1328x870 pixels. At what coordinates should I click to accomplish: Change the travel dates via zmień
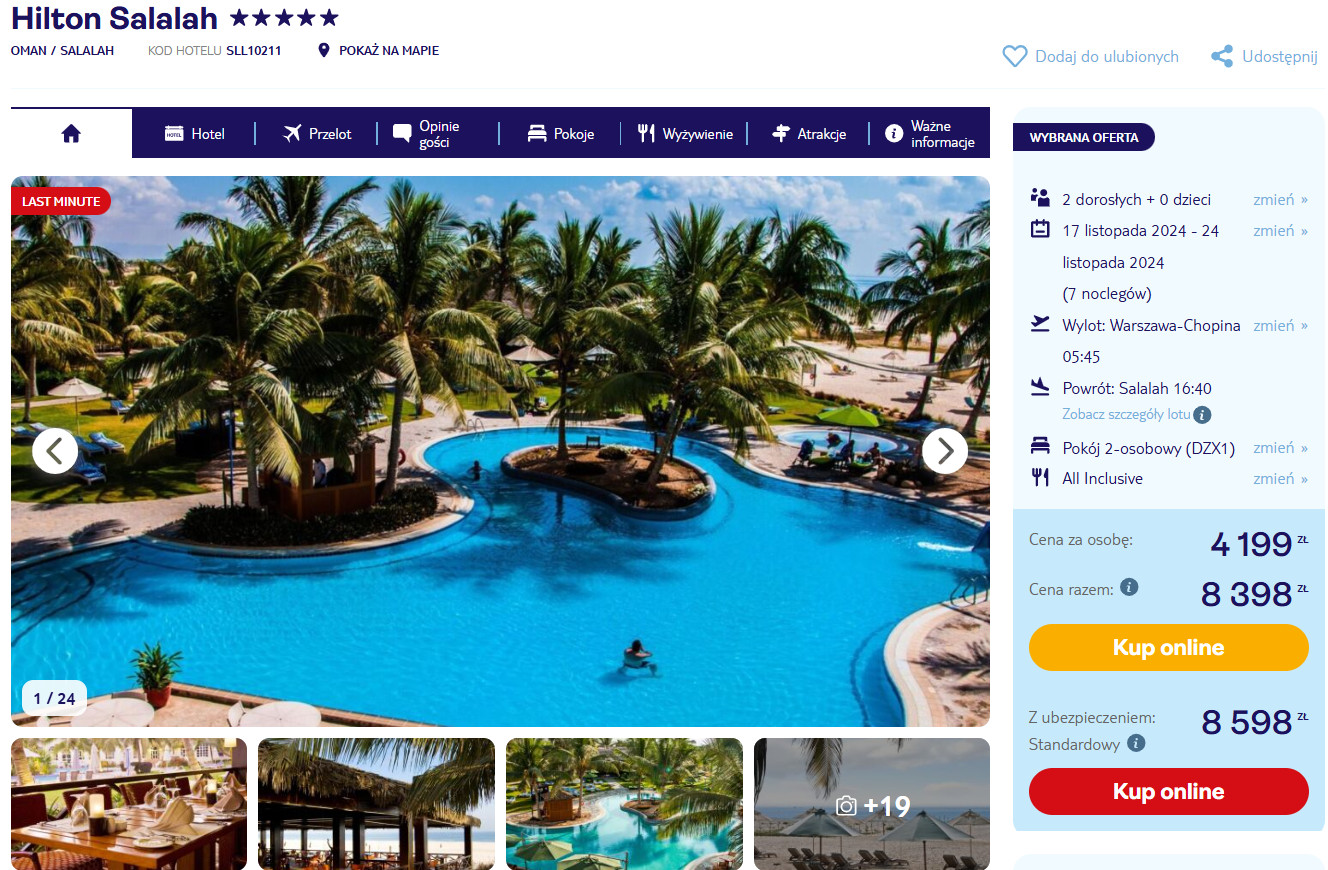[x=1280, y=230]
